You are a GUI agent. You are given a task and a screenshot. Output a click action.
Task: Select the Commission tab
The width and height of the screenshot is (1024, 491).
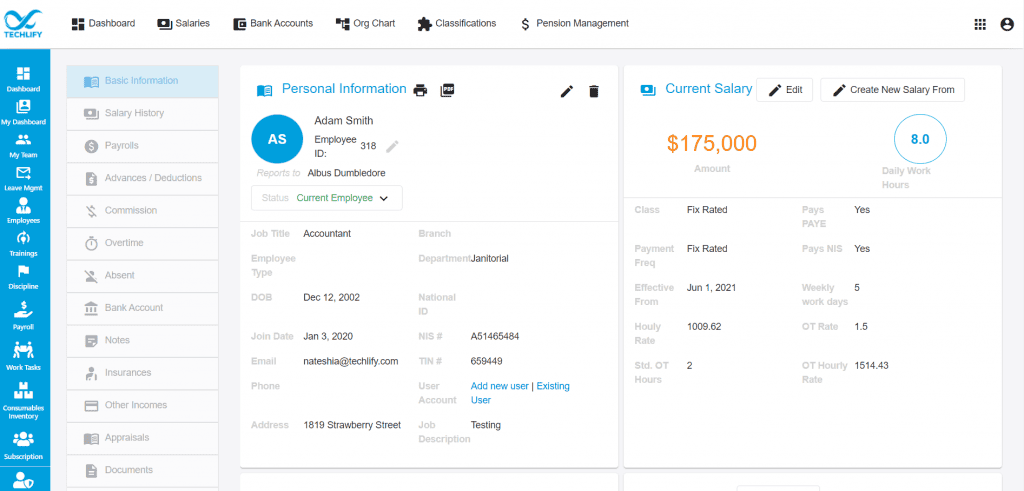(x=142, y=211)
